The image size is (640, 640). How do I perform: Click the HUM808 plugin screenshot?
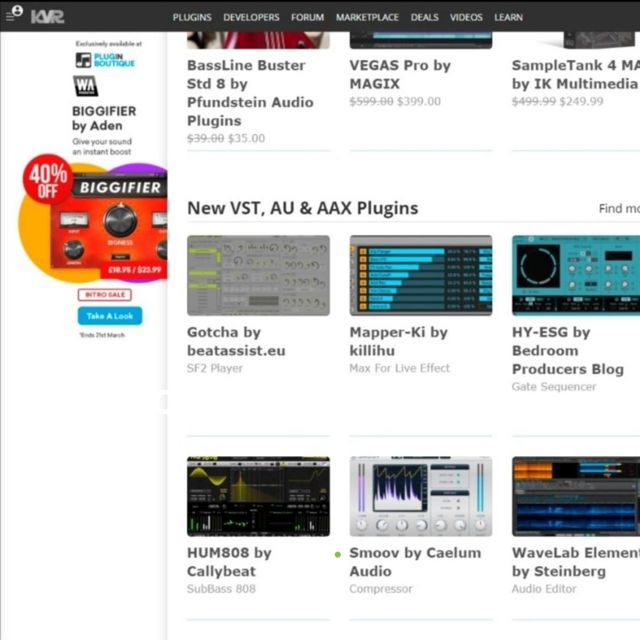pyautogui.click(x=258, y=497)
